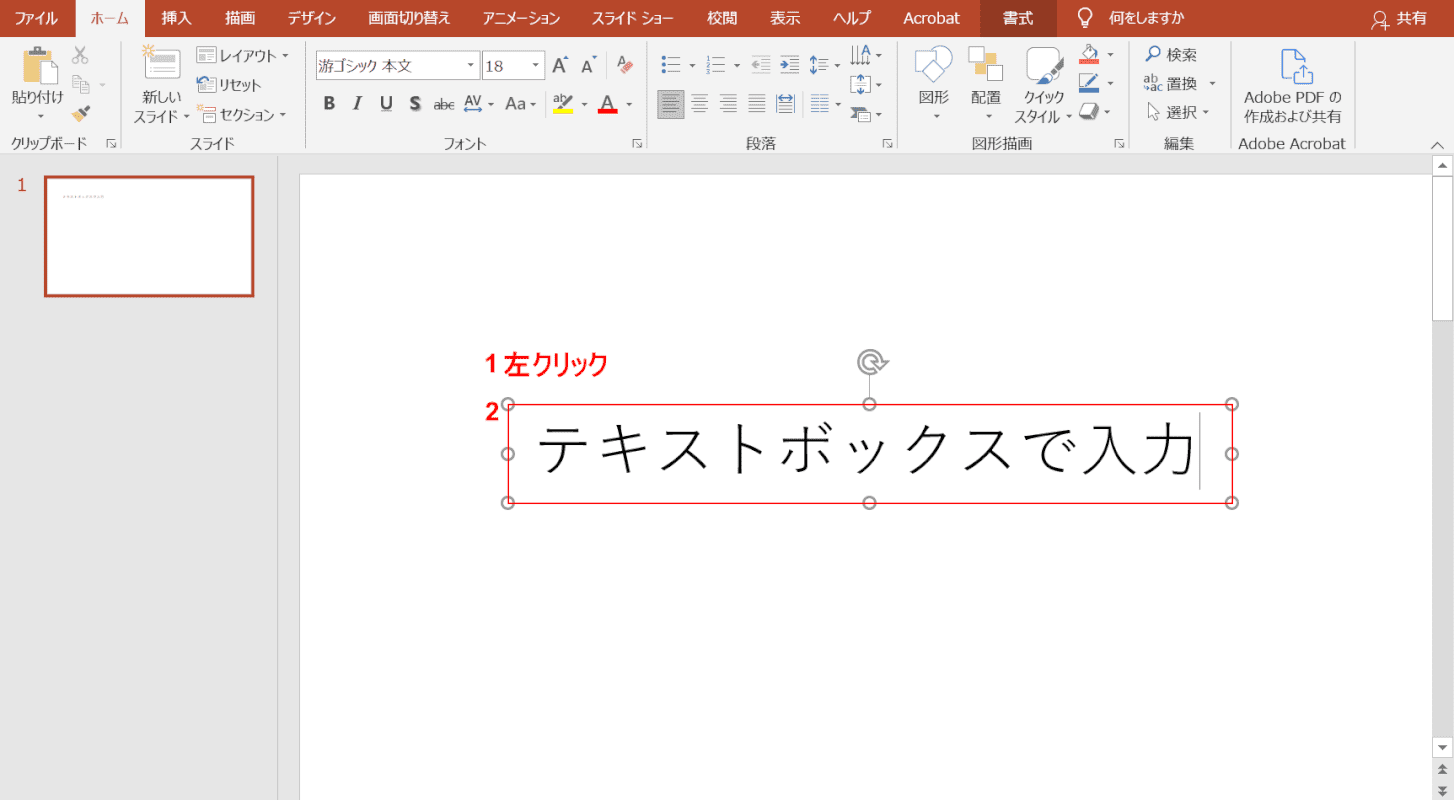The width and height of the screenshot is (1454, 800).
Task: Decrease the list indent level
Action: coord(760,65)
